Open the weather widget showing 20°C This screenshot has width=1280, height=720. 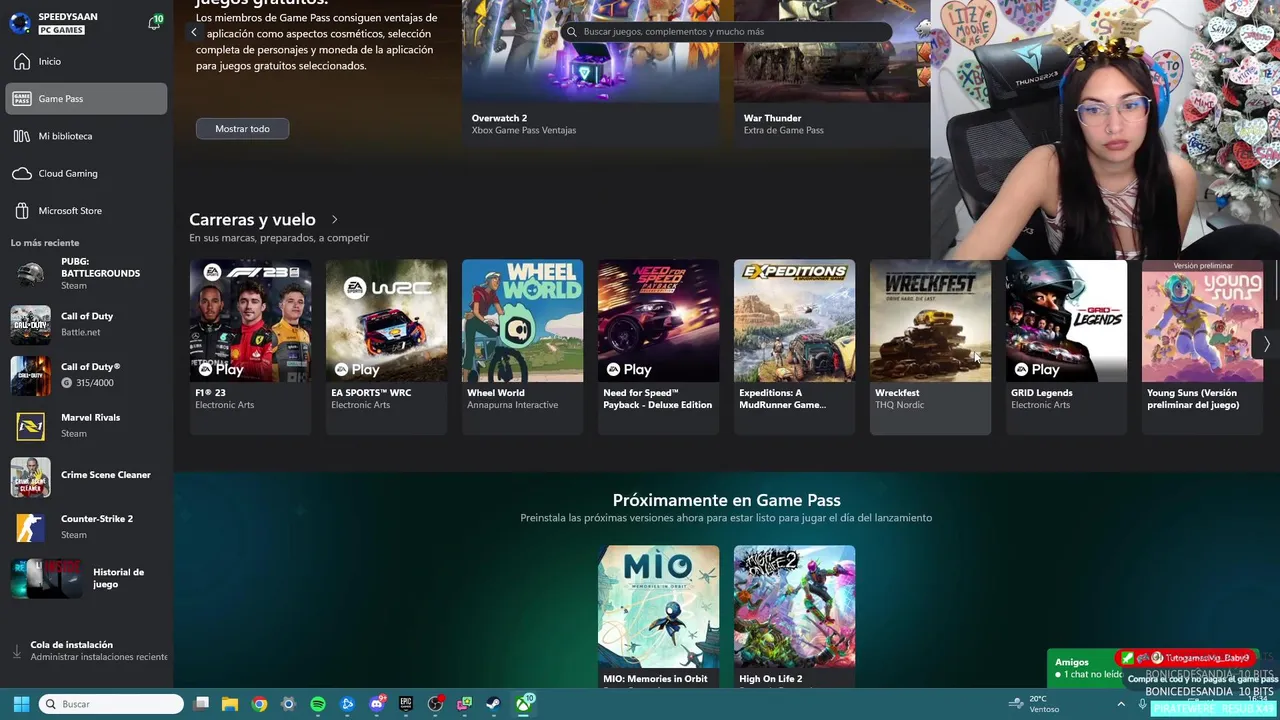point(1034,704)
